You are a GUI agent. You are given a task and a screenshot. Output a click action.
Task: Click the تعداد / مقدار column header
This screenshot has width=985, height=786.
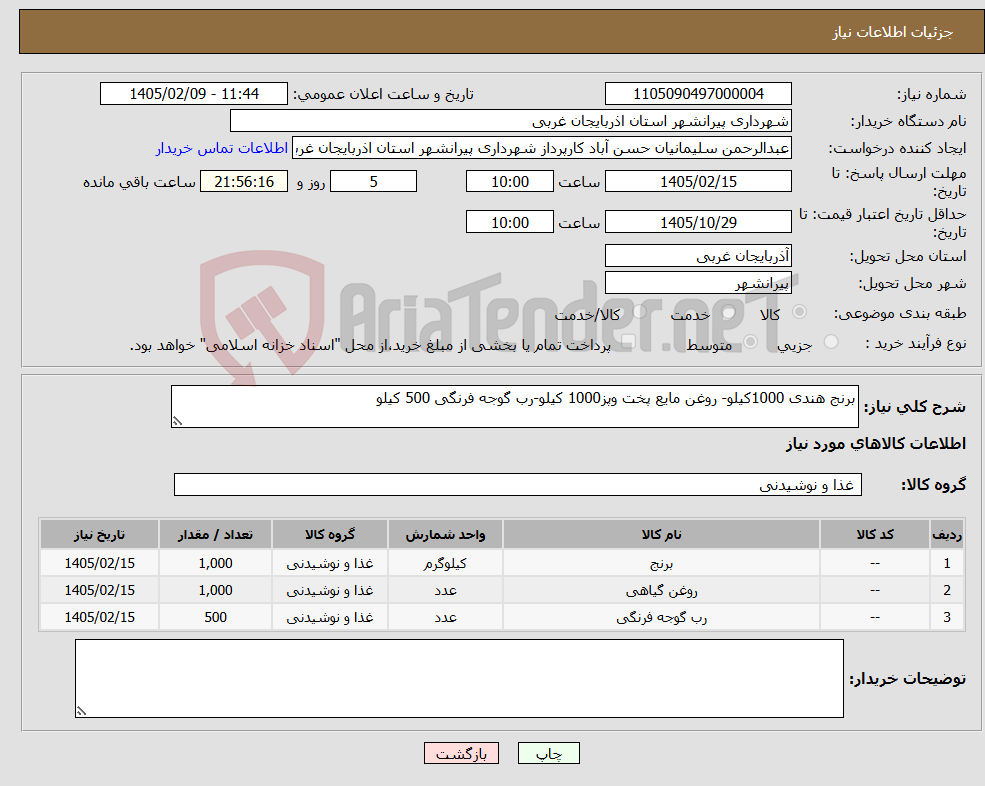pos(215,535)
